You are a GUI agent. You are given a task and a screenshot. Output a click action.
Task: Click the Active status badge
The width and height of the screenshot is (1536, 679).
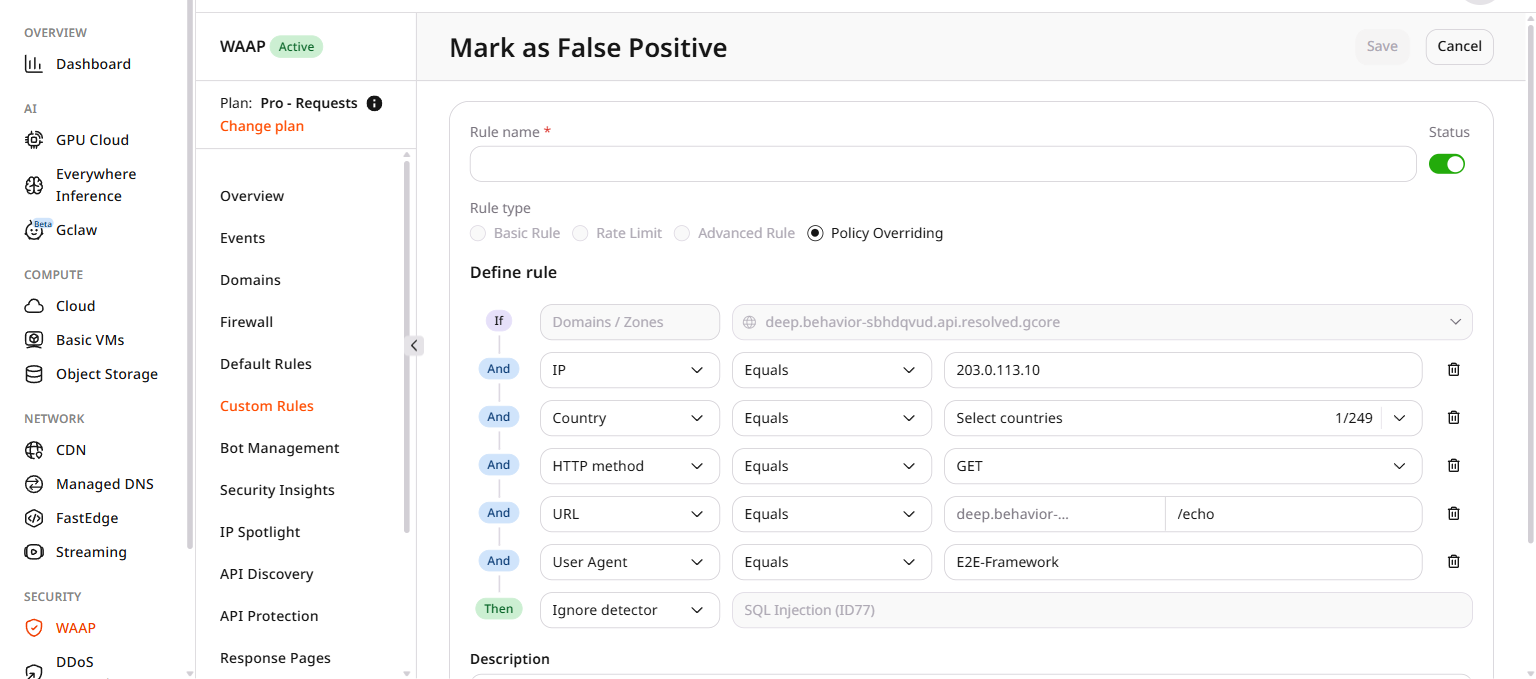[x=296, y=46]
